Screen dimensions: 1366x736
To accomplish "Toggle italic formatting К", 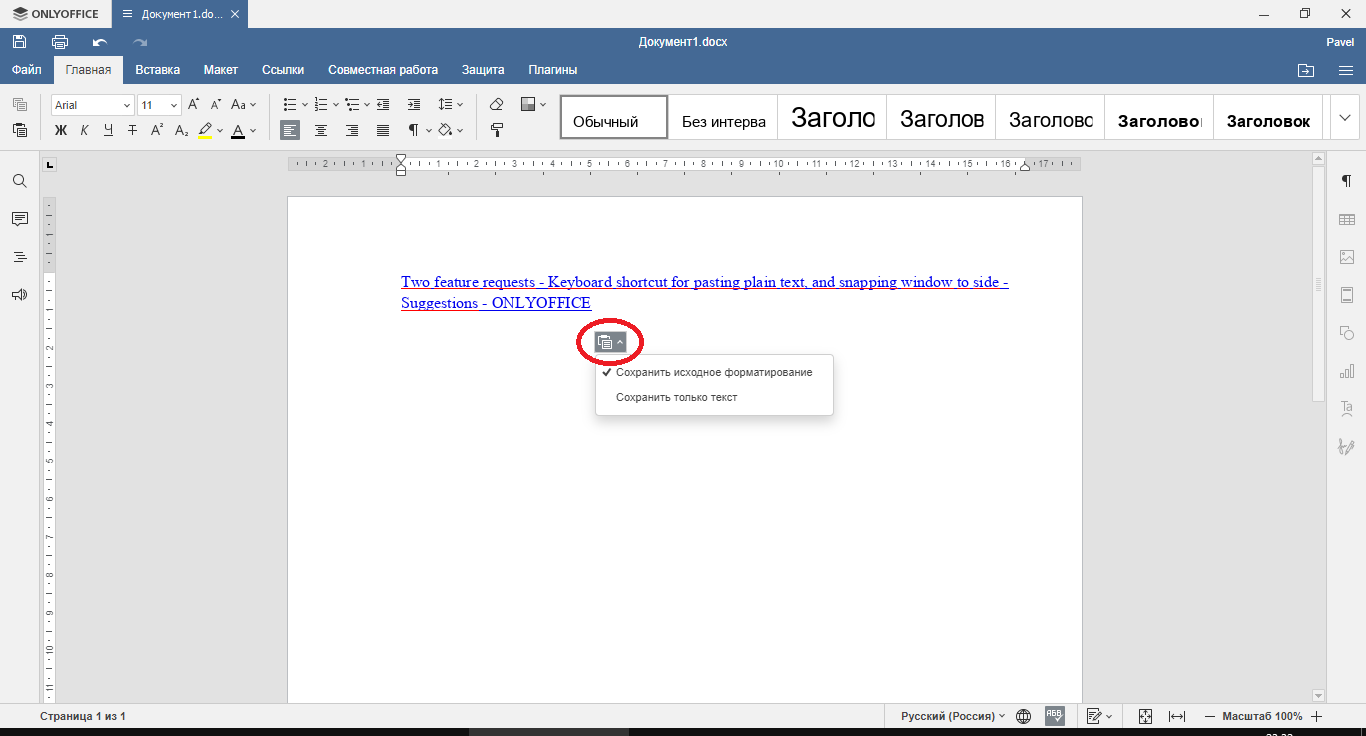I will click(x=84, y=130).
